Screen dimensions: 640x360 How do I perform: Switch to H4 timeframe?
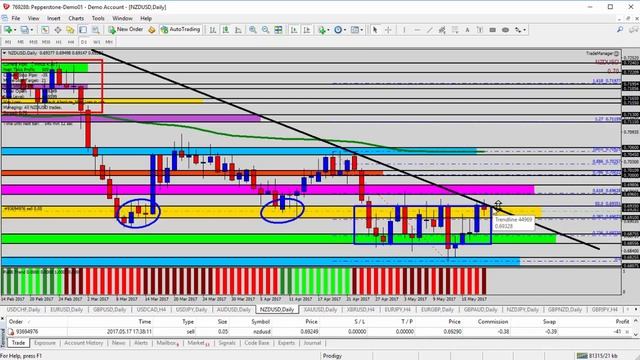tap(71, 42)
